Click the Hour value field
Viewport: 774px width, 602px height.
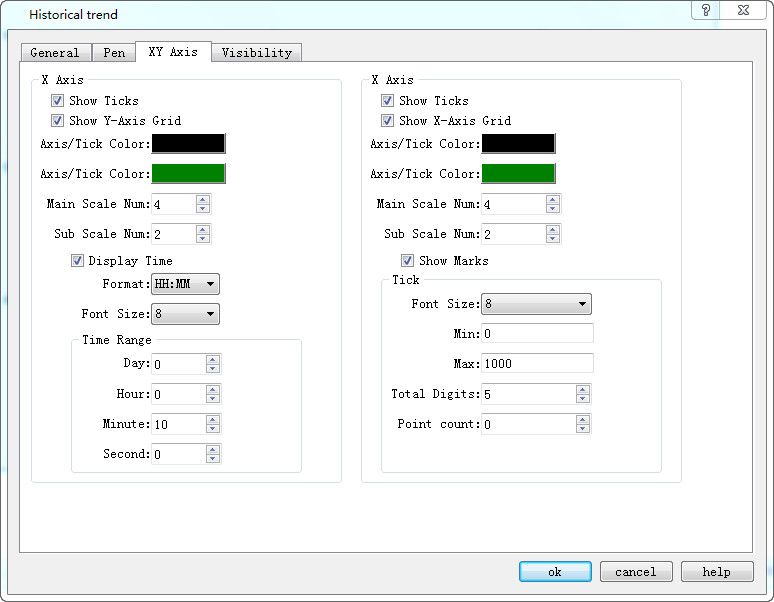[x=179, y=394]
